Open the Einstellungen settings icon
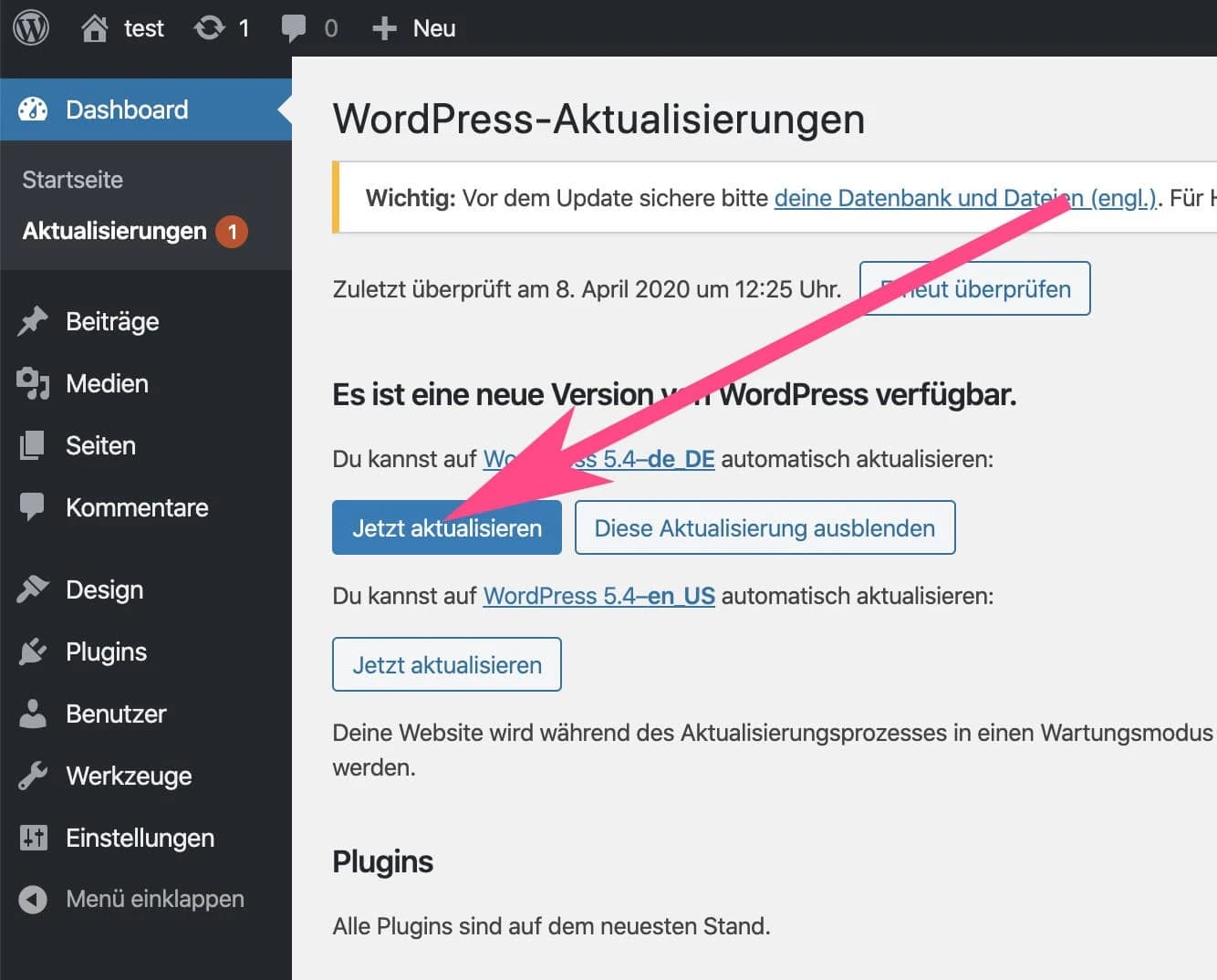The image size is (1217, 980). coord(32,838)
